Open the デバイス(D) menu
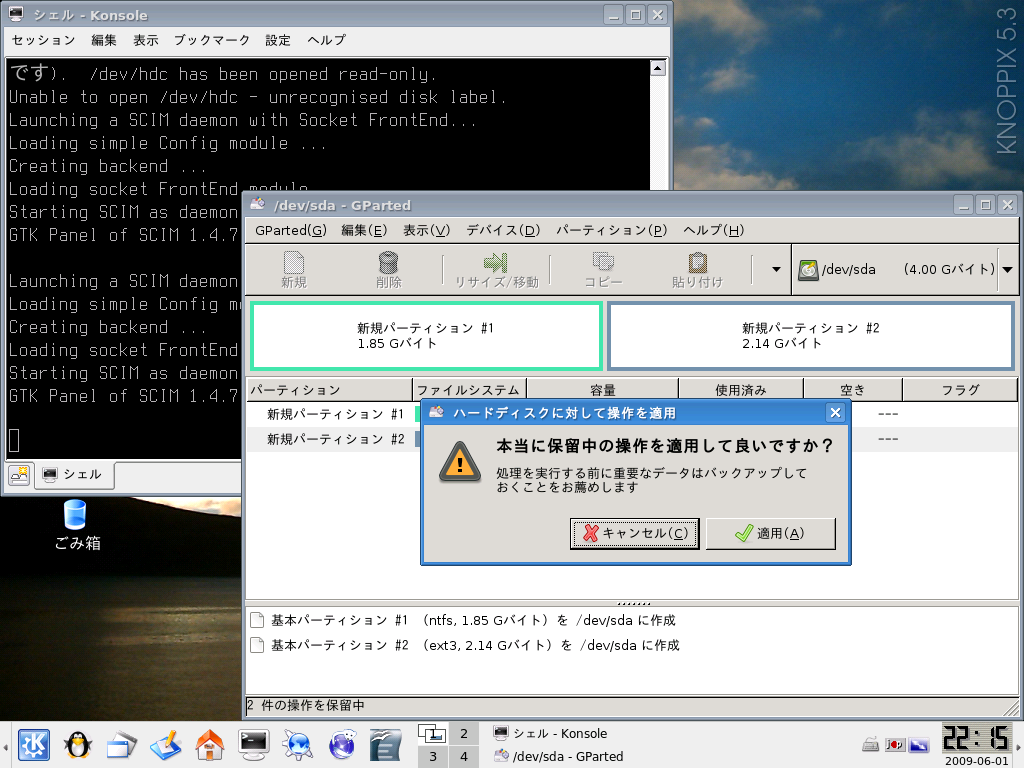 pyautogui.click(x=503, y=230)
